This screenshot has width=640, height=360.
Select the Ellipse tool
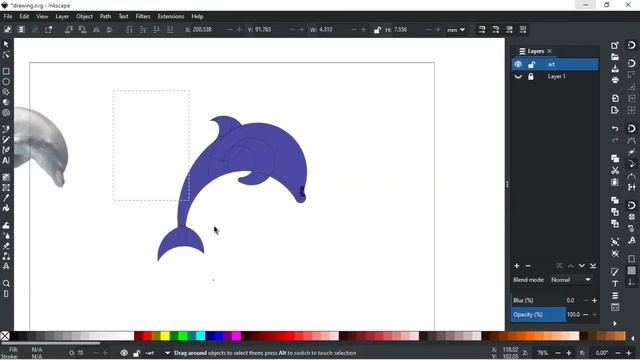(x=6, y=82)
